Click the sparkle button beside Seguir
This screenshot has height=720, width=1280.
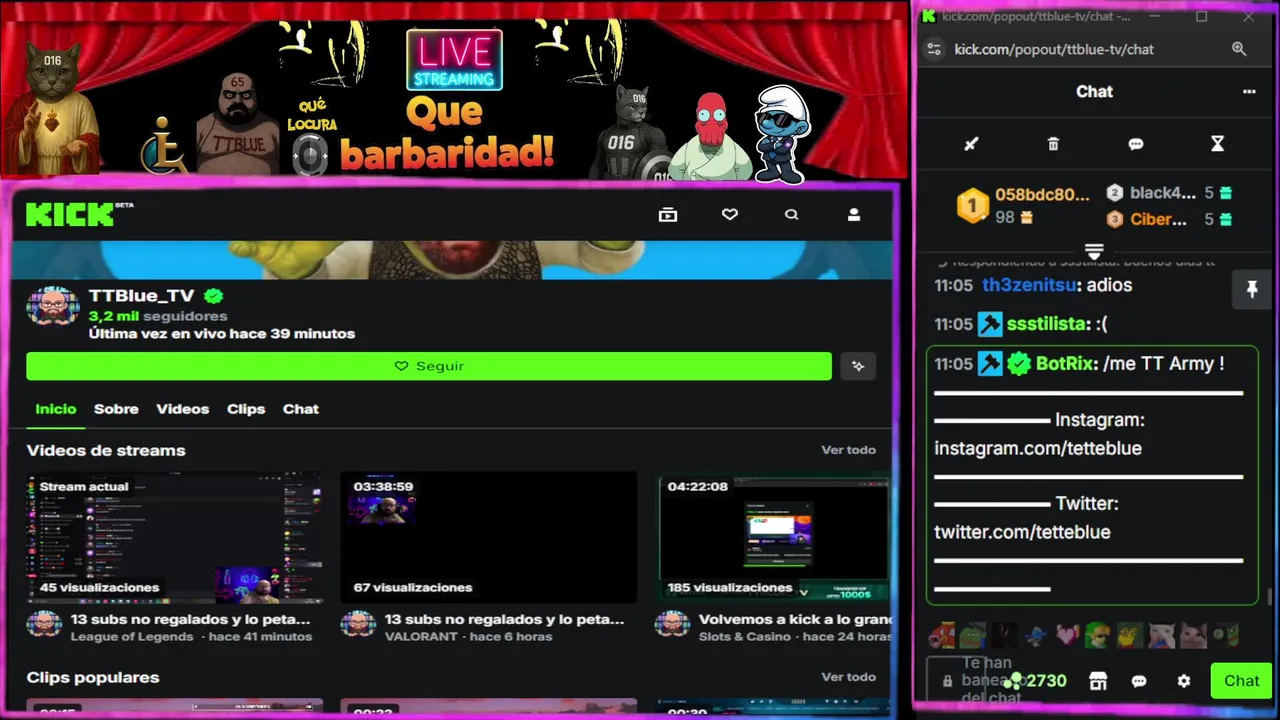tap(858, 366)
